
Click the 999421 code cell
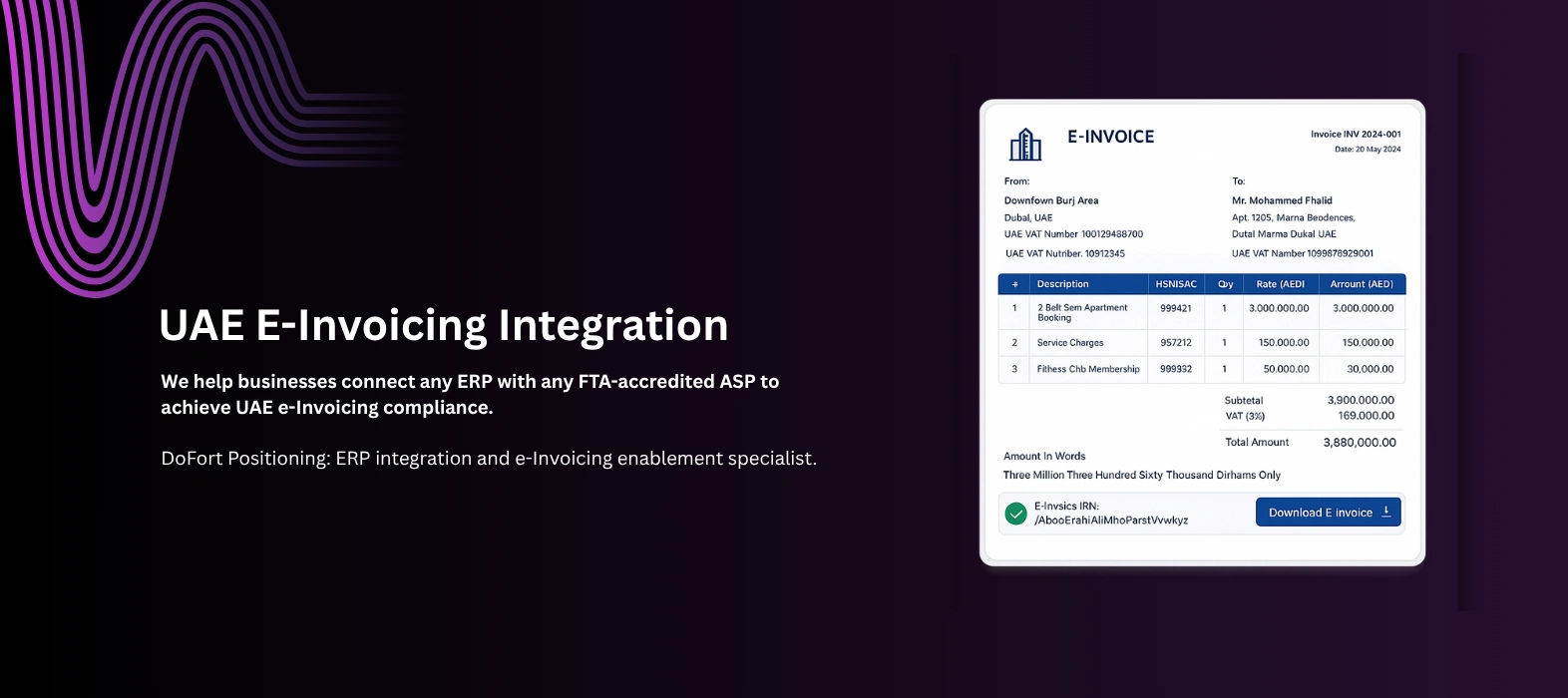tap(1176, 308)
